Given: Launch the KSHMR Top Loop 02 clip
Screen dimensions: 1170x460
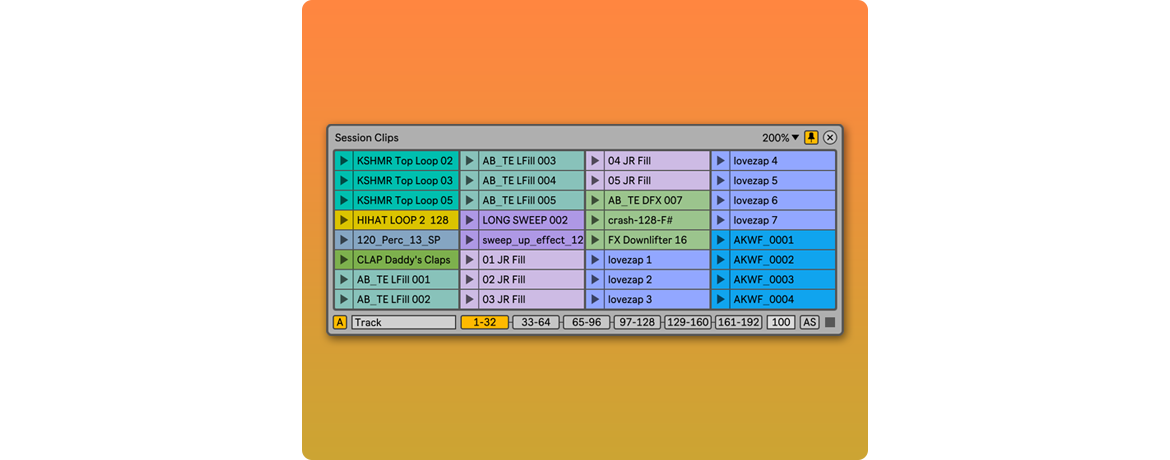Looking at the screenshot, I should point(344,161).
